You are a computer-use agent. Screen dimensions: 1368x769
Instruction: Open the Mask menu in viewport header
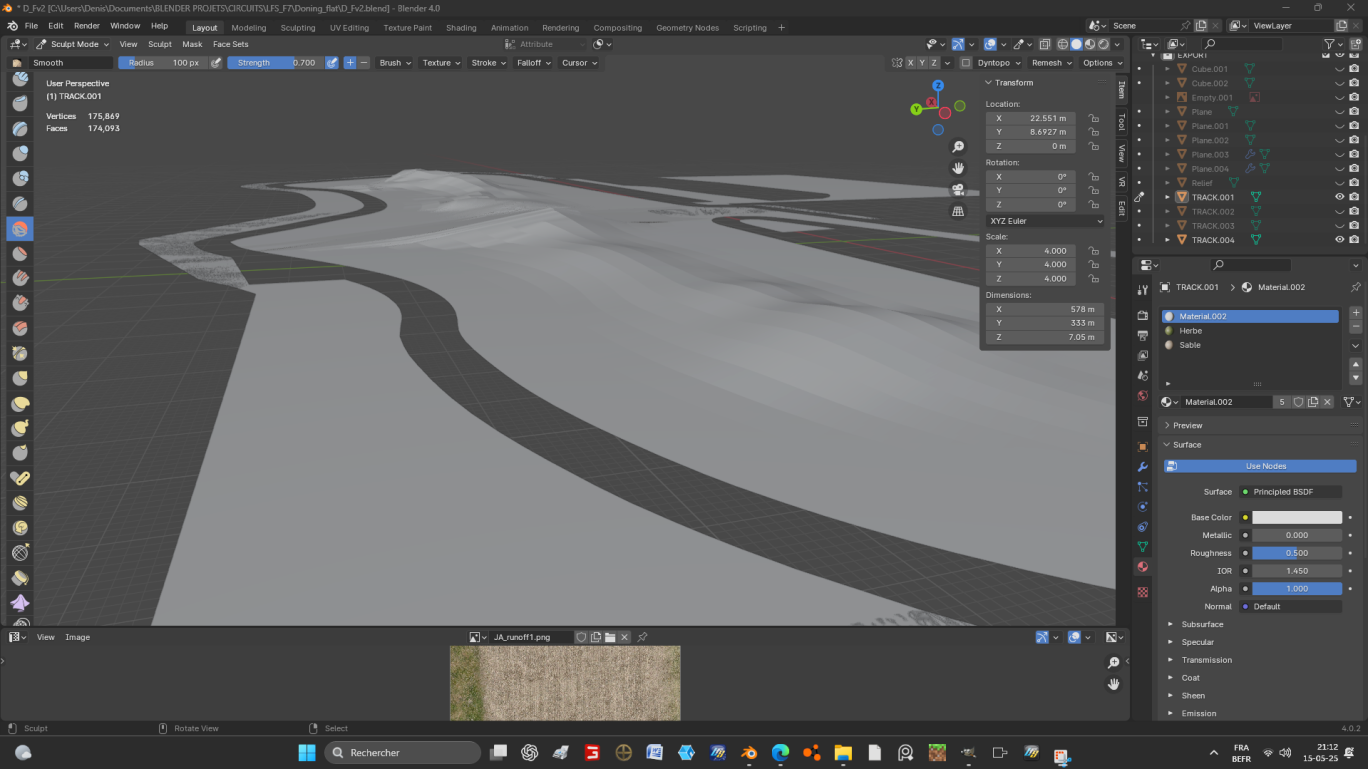pos(192,44)
